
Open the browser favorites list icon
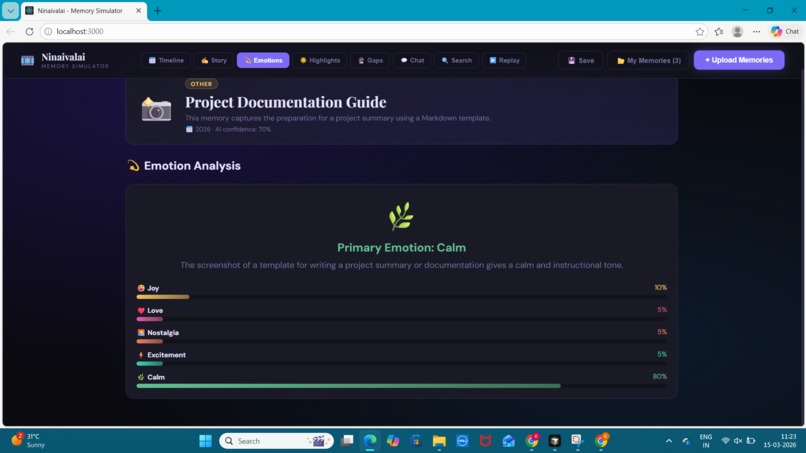pos(719,31)
